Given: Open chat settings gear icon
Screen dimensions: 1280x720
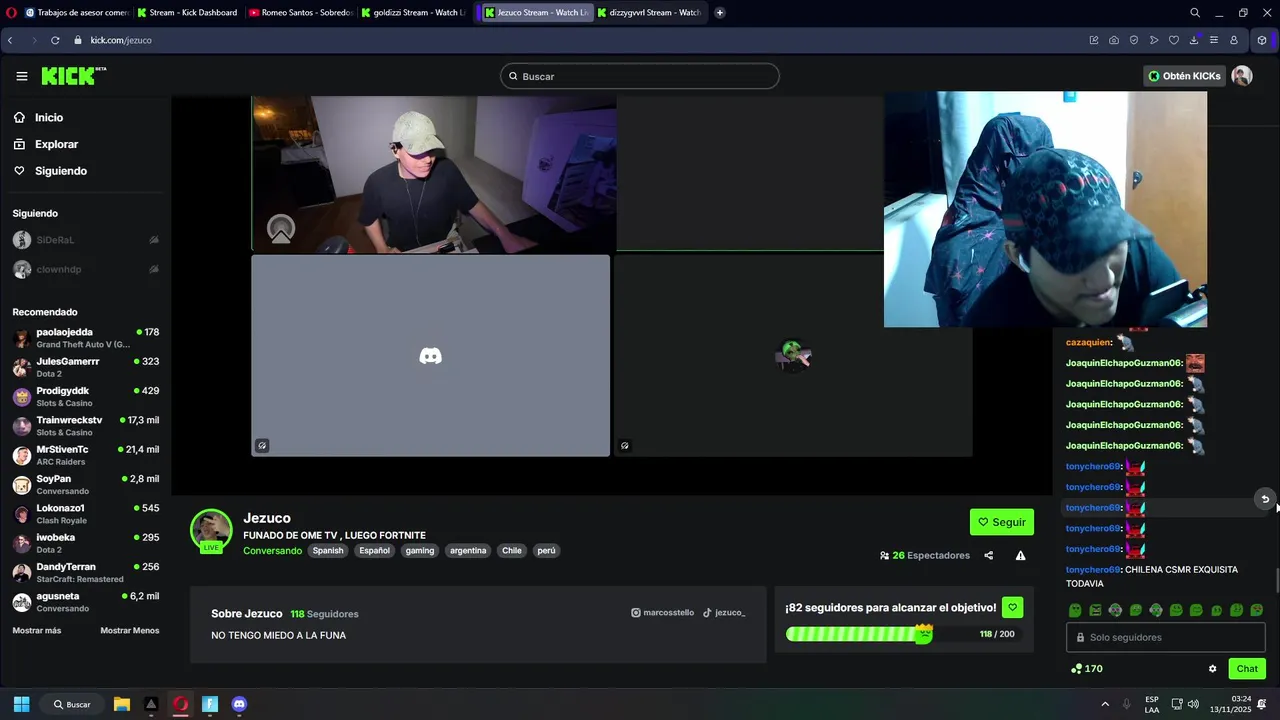Looking at the screenshot, I should click(x=1213, y=669).
